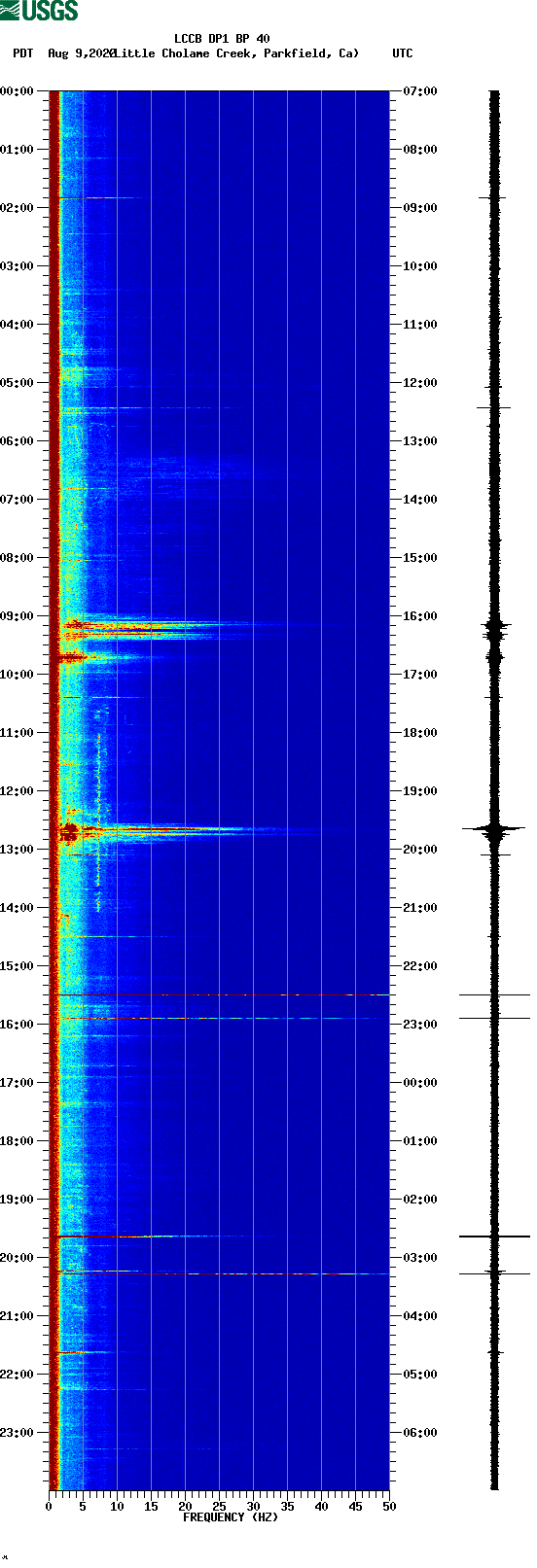Click the PDT '13:00' time label
Image resolution: width=537 pixels, height=1568 pixels.
[x=18, y=850]
